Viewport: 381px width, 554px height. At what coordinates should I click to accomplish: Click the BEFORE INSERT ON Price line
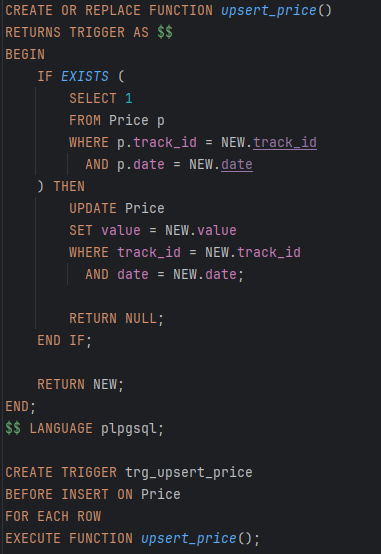click(93, 494)
